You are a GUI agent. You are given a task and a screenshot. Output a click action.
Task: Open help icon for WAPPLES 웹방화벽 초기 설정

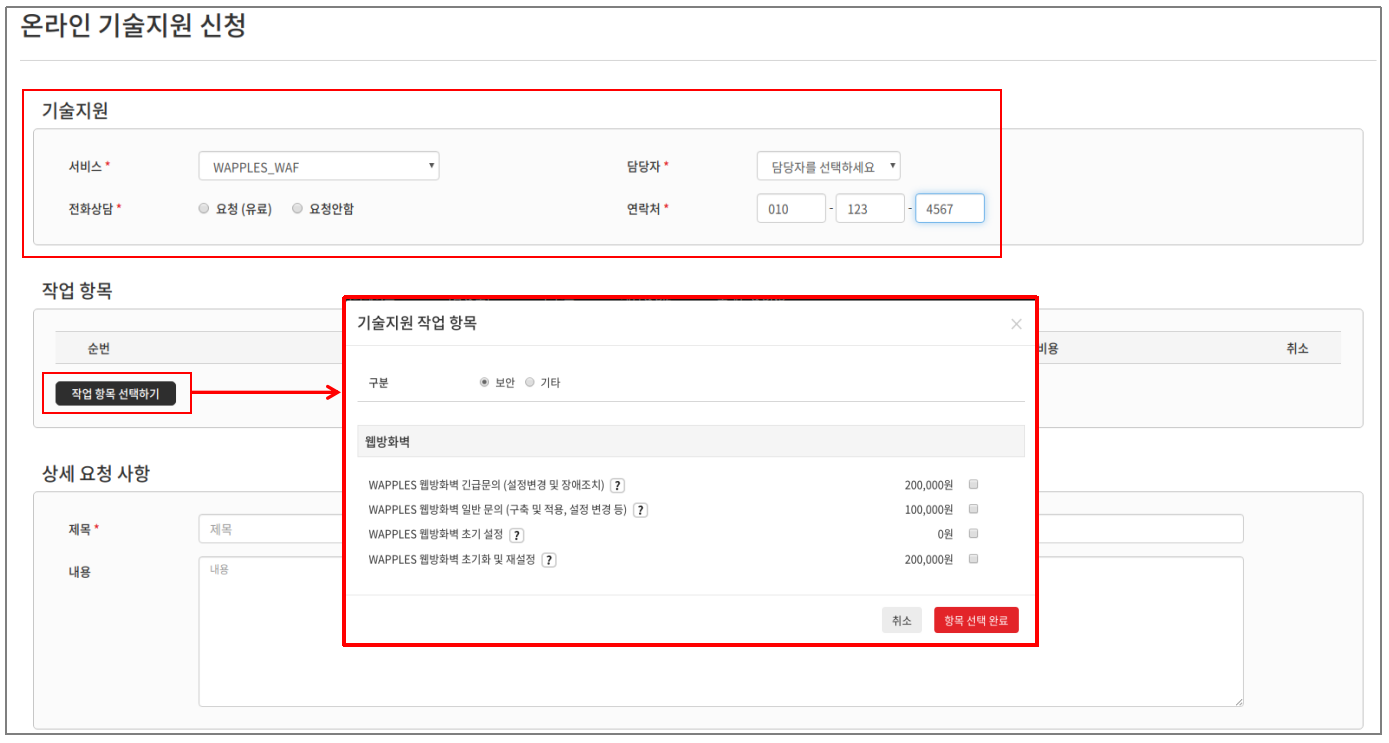(516, 535)
